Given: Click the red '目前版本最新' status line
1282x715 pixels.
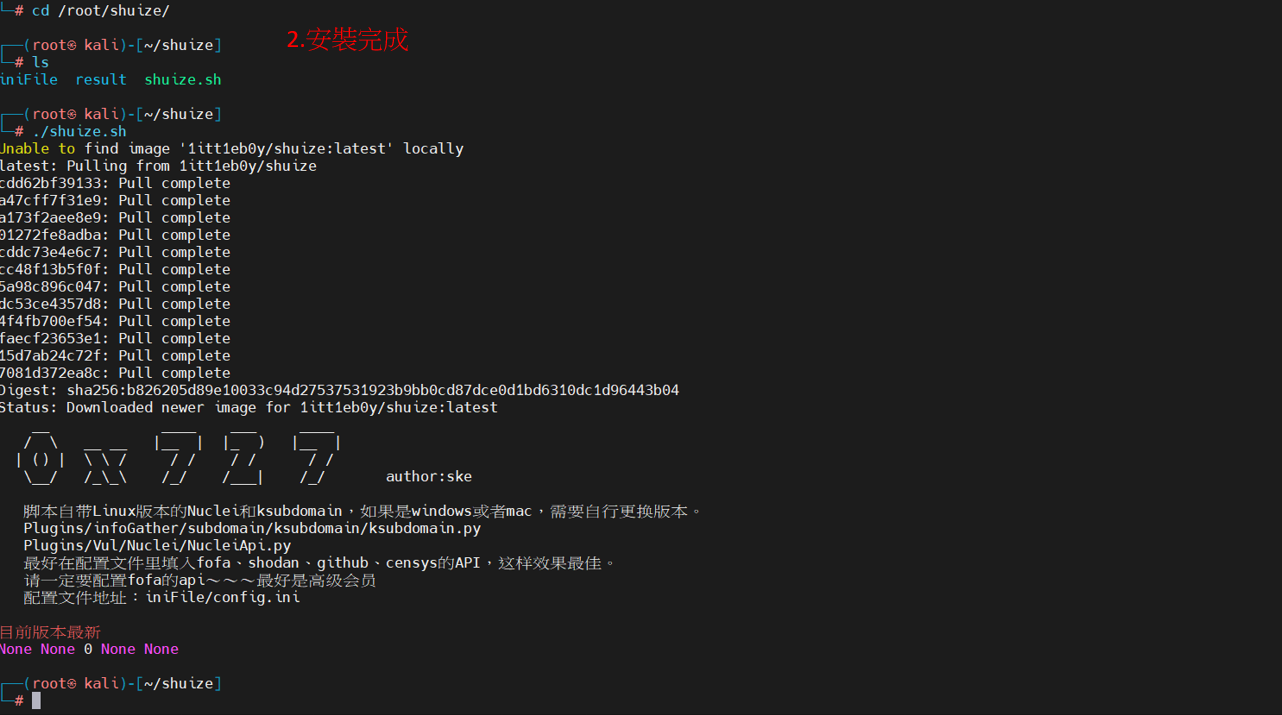Looking at the screenshot, I should point(50,632).
